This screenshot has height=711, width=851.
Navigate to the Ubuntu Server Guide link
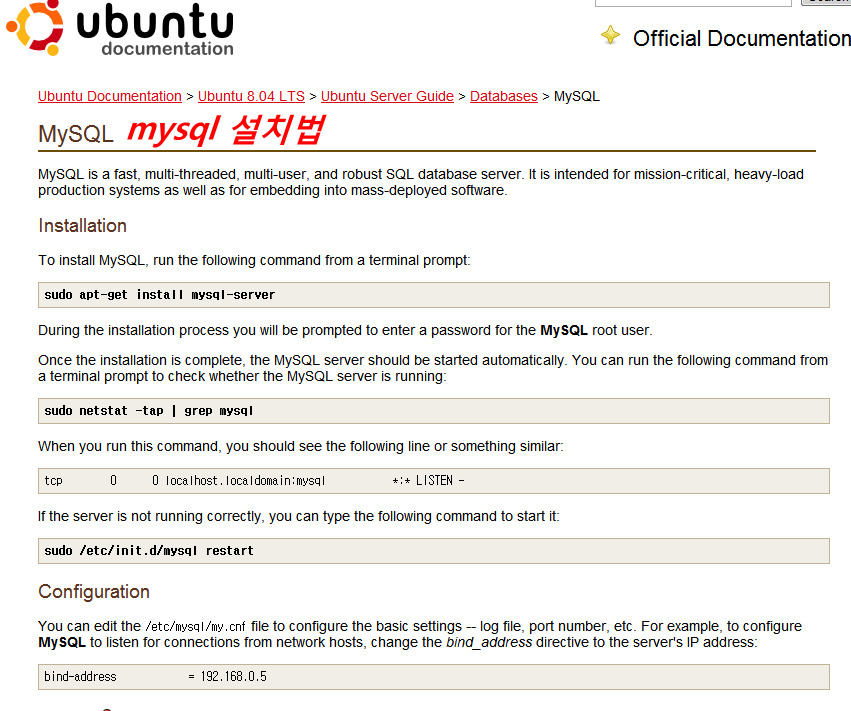click(x=387, y=97)
